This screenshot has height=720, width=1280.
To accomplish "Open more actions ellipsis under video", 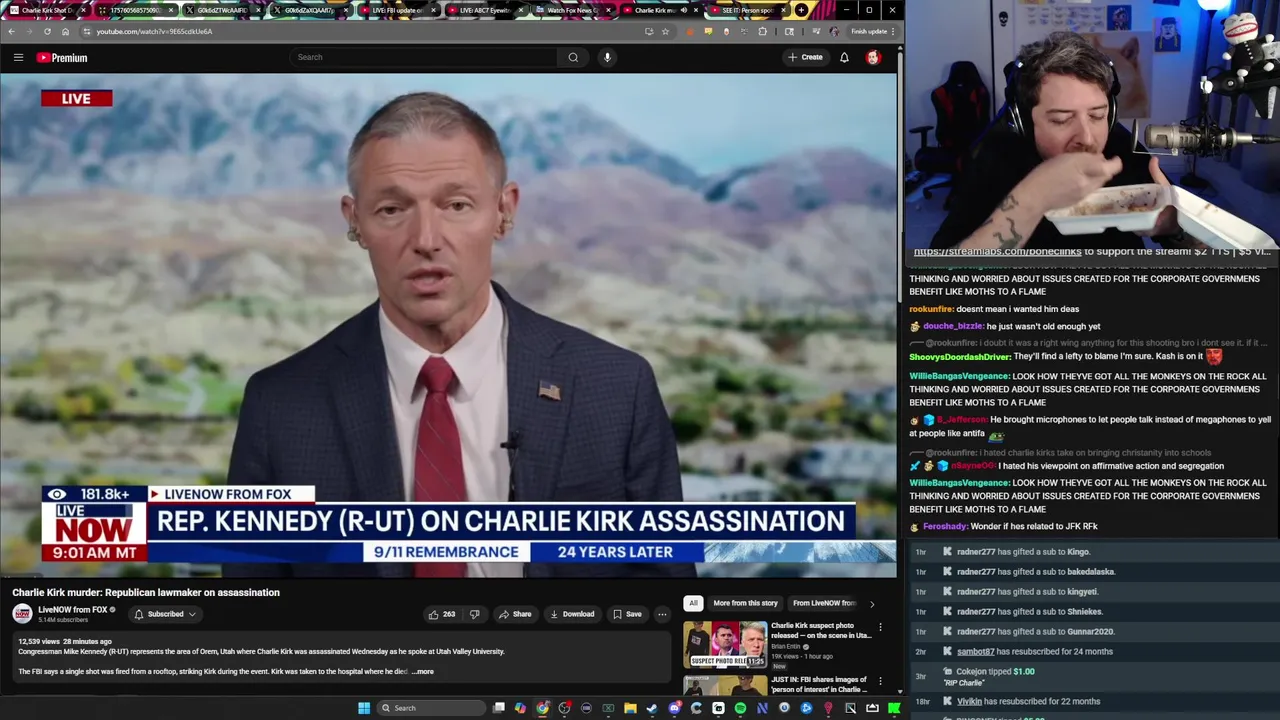I will pyautogui.click(x=662, y=614).
